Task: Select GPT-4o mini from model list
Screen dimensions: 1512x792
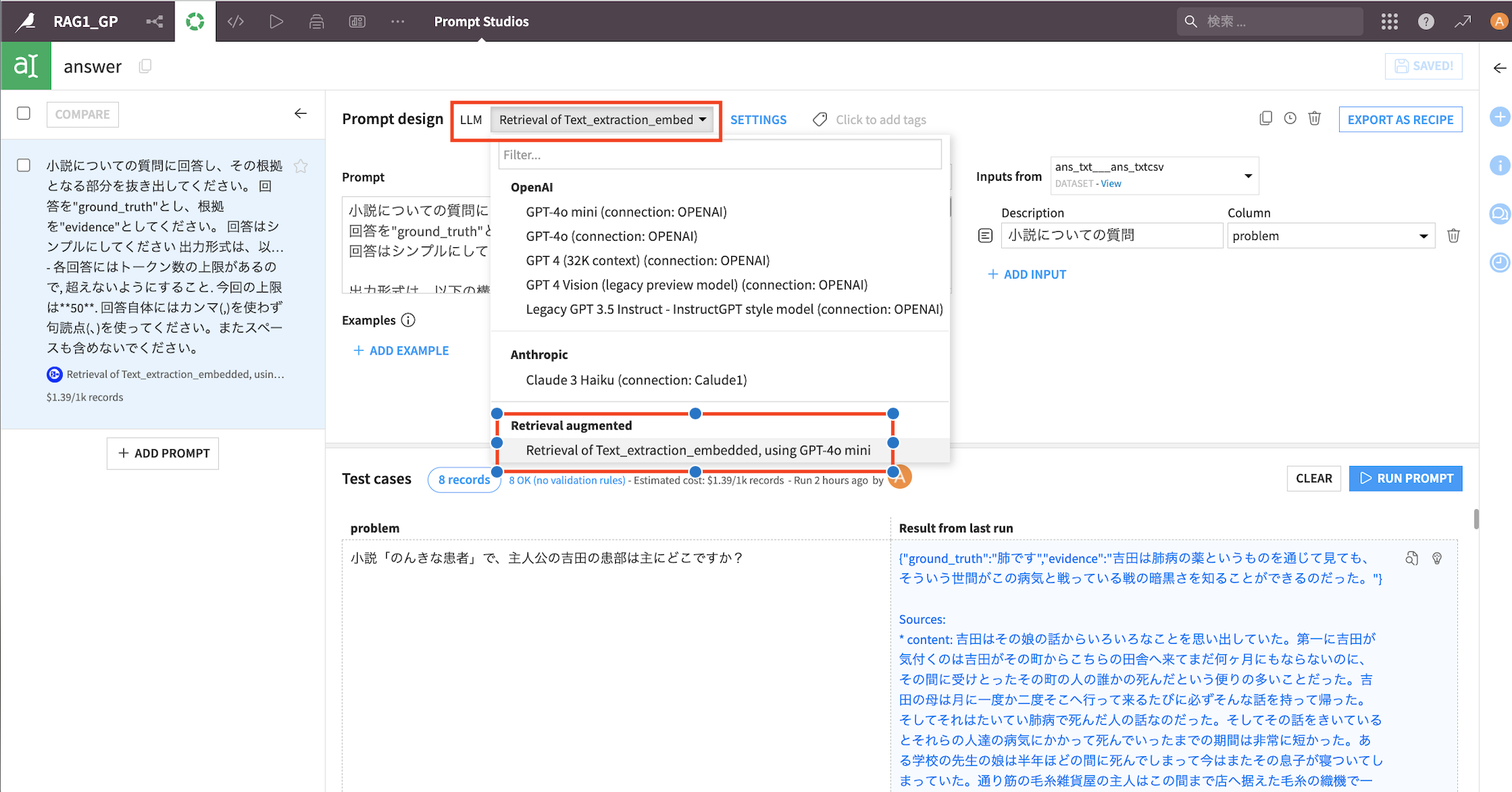Action: [626, 211]
